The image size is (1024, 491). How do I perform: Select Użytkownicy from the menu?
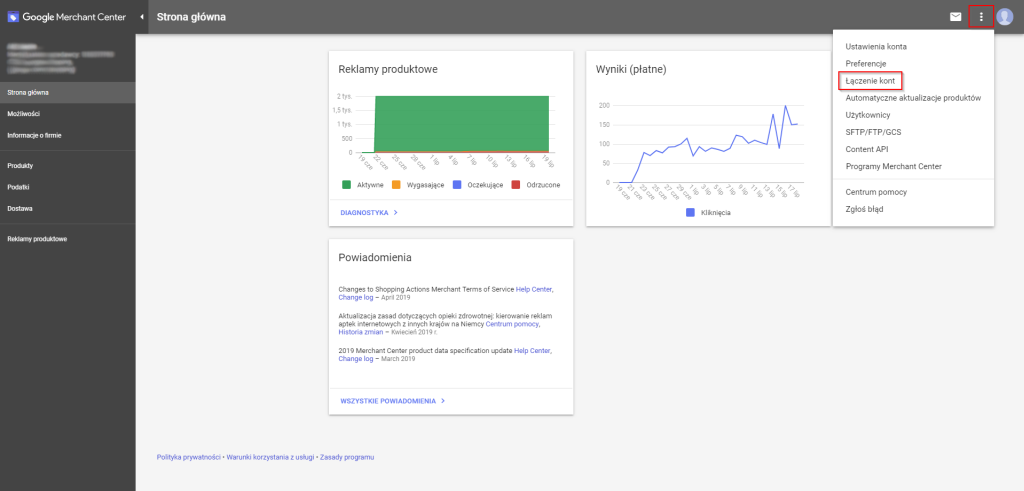tap(868, 115)
